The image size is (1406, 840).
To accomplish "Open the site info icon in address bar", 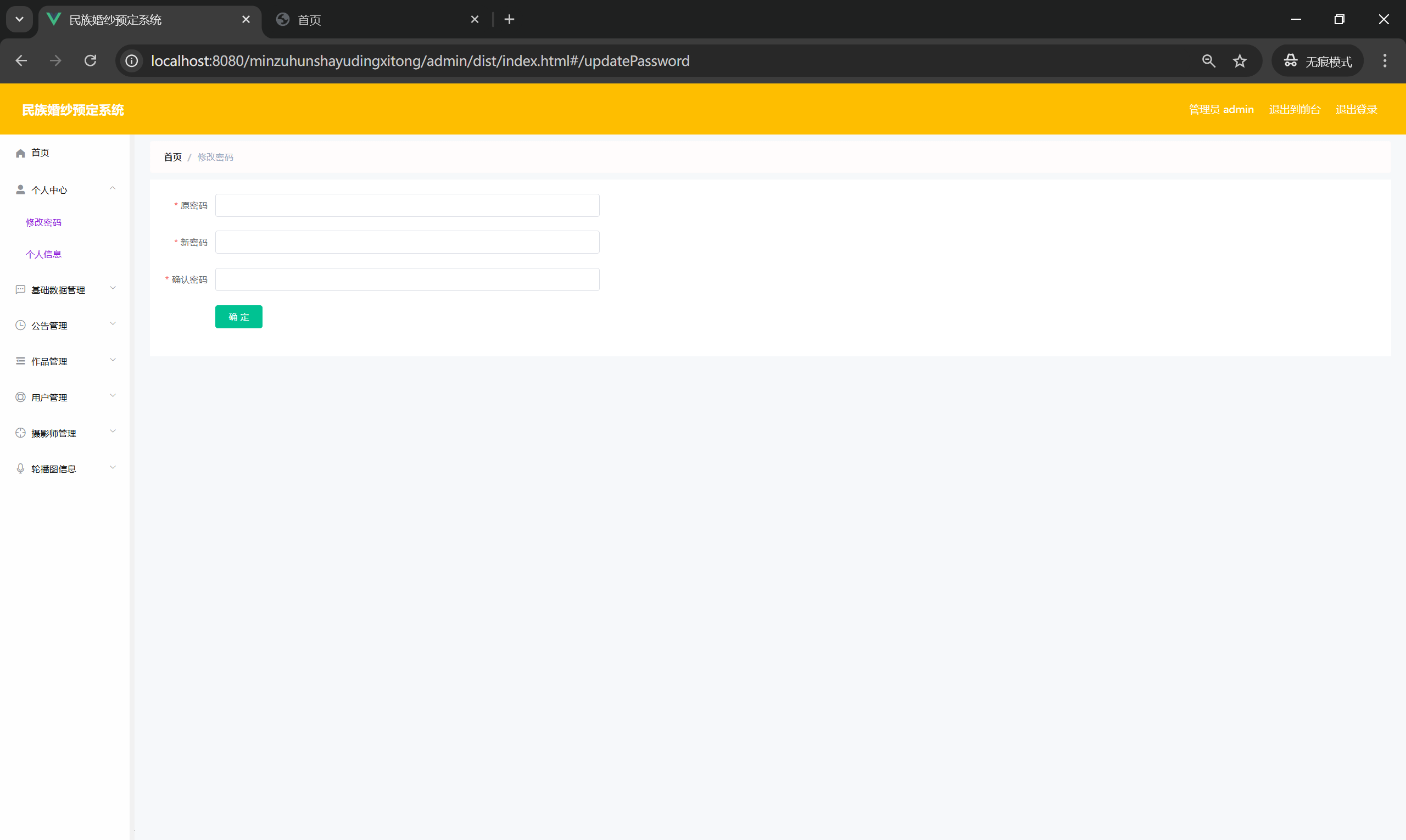I will (131, 60).
